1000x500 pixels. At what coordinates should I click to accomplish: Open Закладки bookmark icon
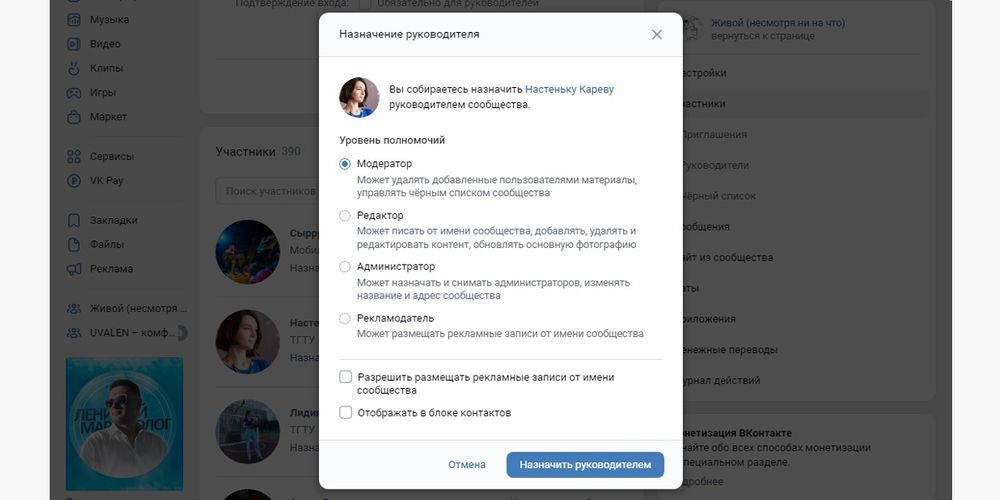click(74, 220)
